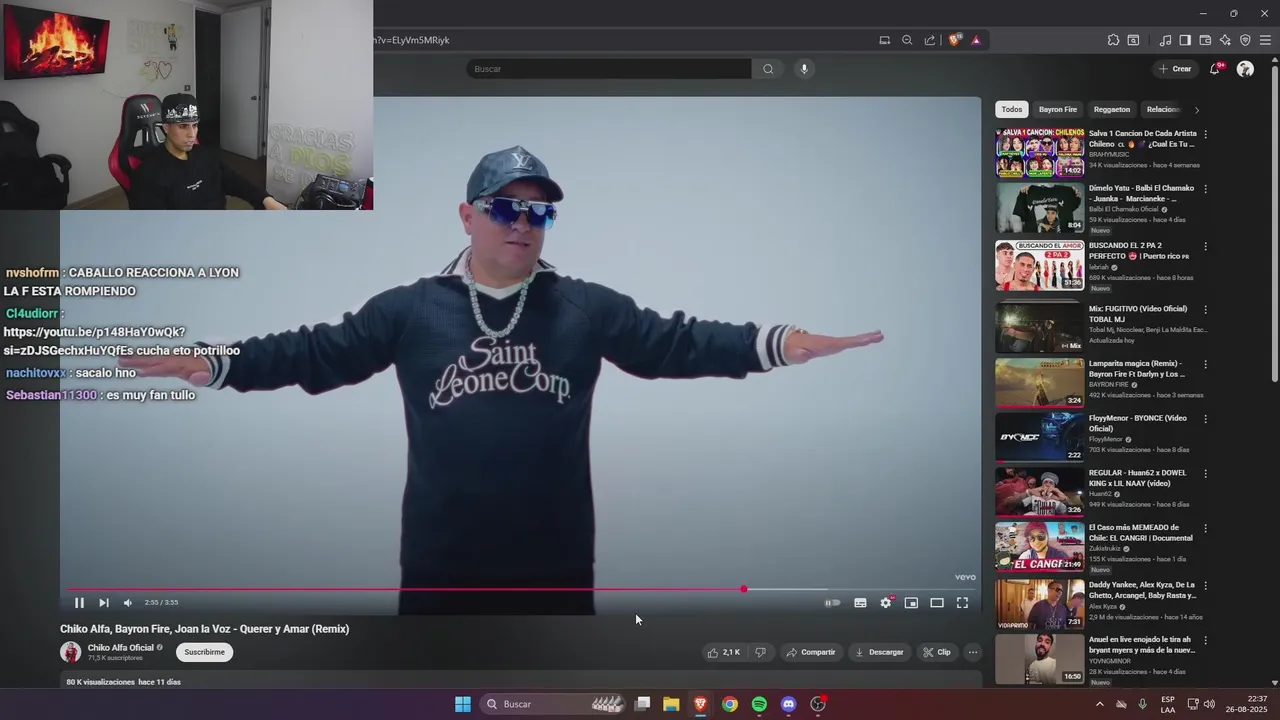
Task: Open OBS Studio from the taskbar
Action: [818, 704]
